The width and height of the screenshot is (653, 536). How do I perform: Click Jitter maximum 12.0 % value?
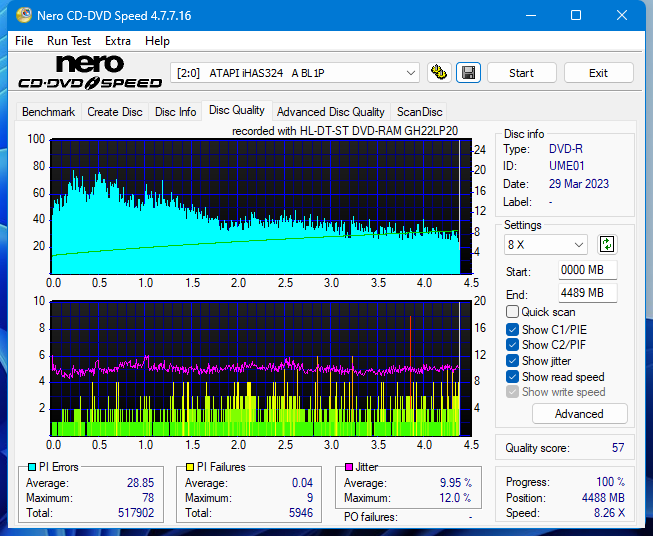(455, 498)
